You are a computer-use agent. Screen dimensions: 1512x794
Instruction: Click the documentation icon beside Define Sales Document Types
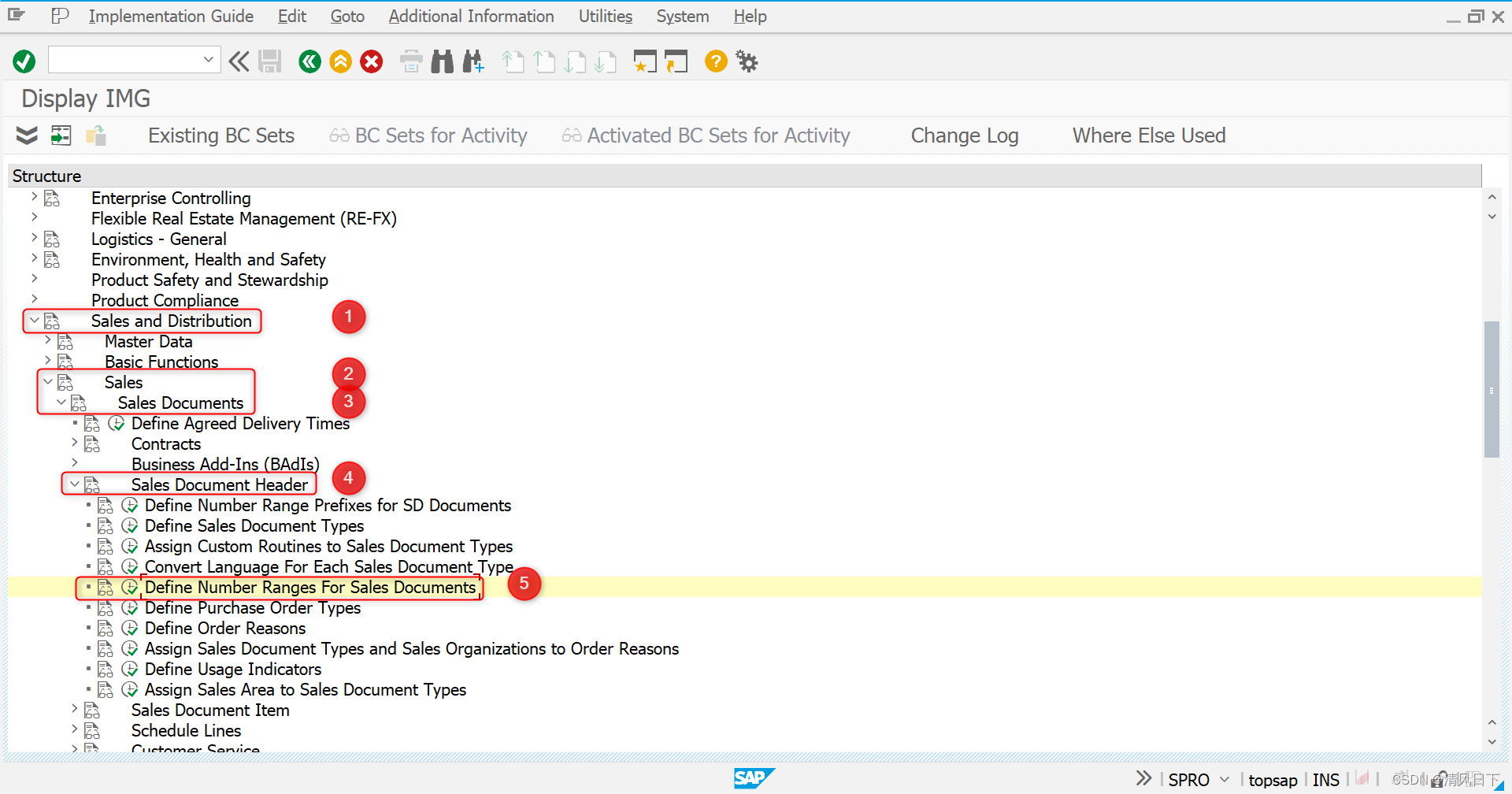106,525
